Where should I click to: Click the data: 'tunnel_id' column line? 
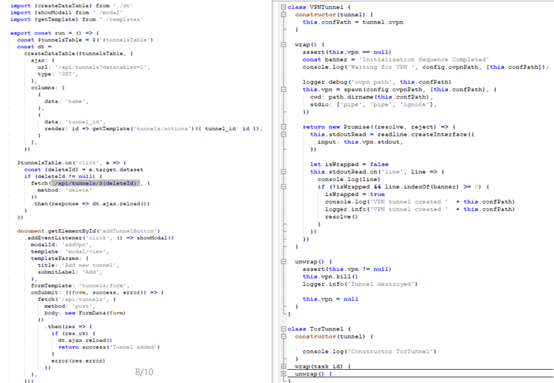click(75, 122)
